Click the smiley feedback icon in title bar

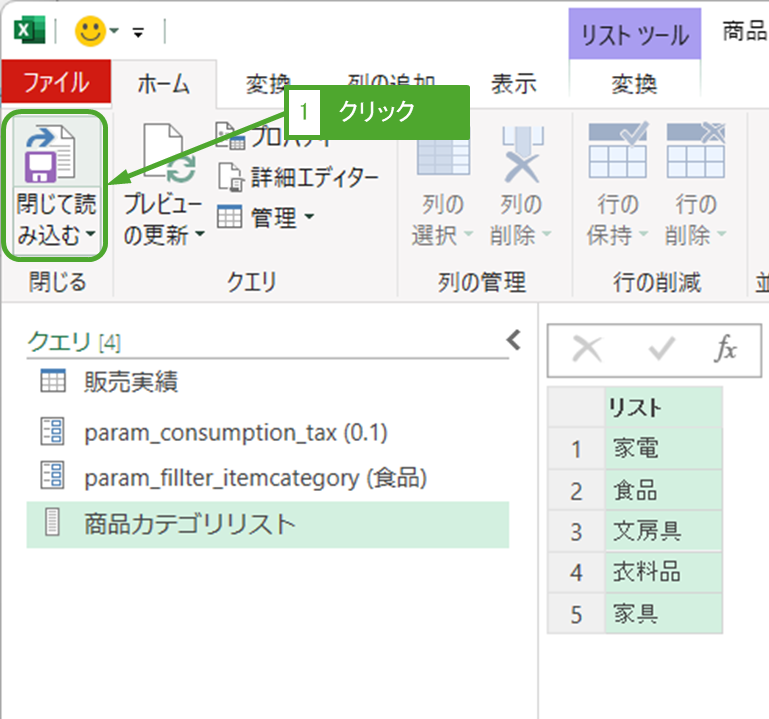(90, 32)
